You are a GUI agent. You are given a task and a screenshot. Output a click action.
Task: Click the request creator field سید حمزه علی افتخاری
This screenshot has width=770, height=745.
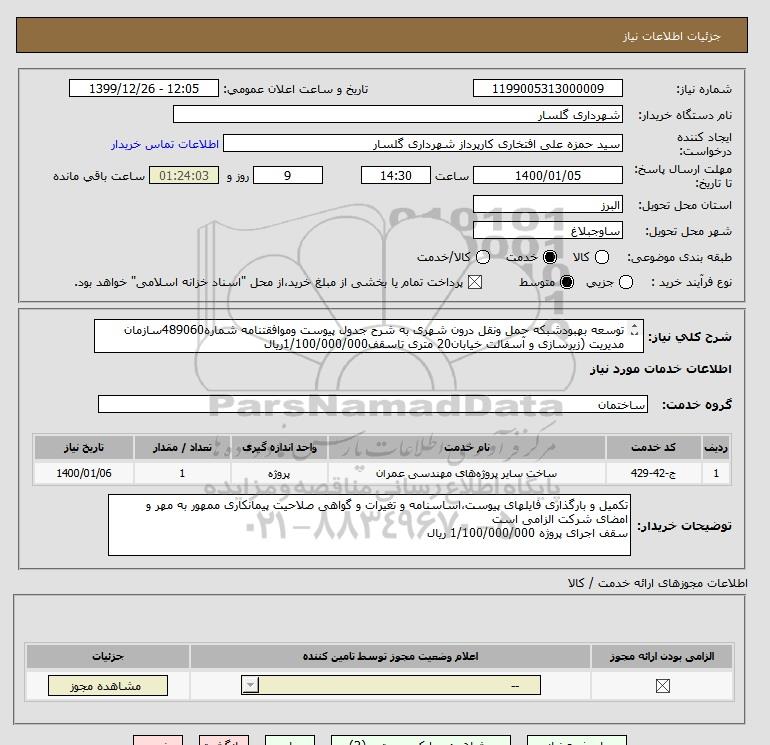point(423,143)
